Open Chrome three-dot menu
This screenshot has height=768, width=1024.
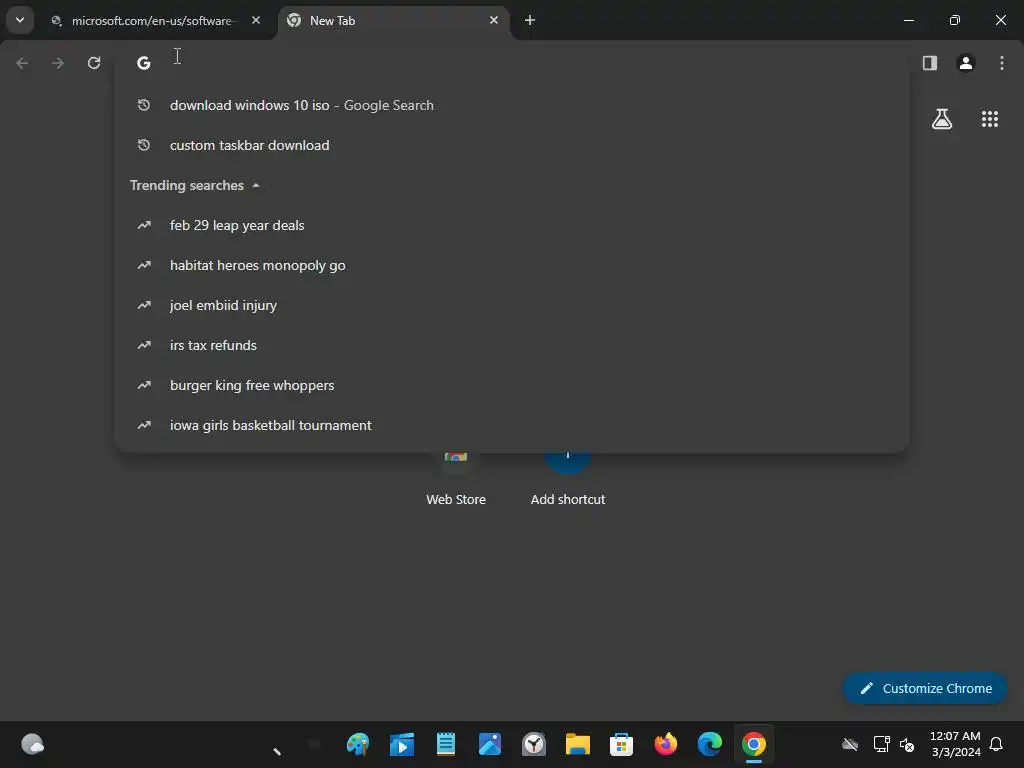coord(1002,63)
